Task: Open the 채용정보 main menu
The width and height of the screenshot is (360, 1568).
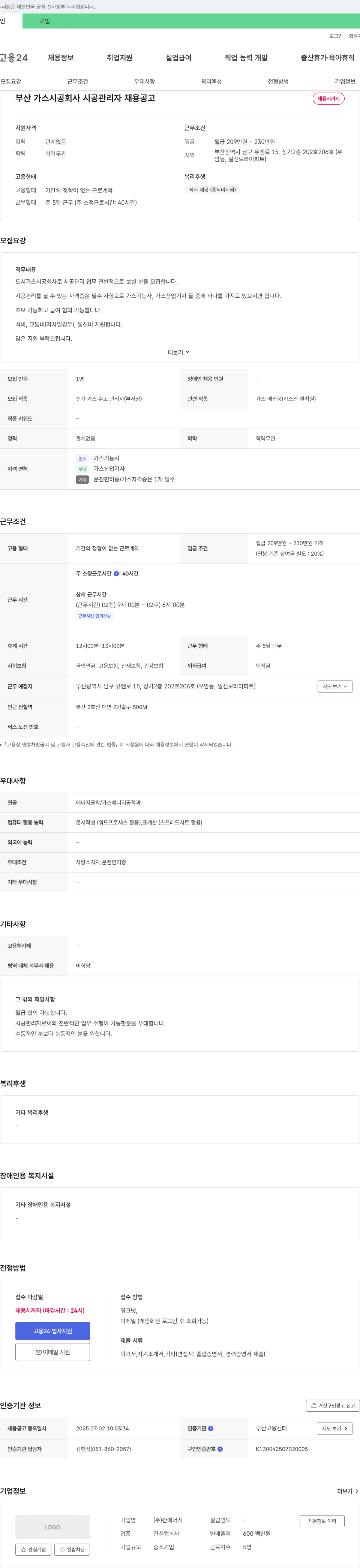Action: click(x=61, y=58)
